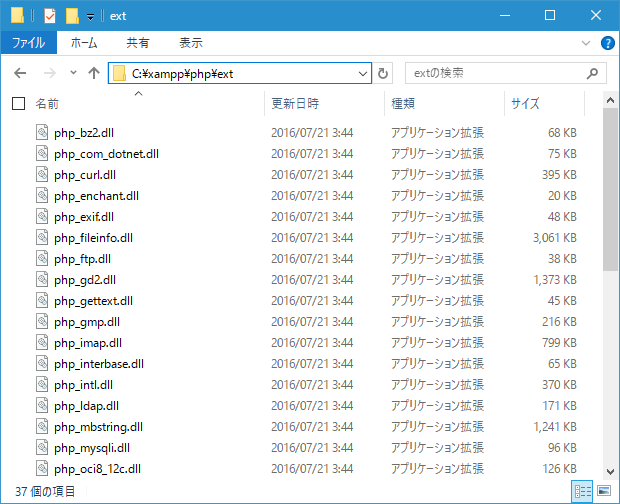Toggle the select-all checkbox in header

coord(19,104)
